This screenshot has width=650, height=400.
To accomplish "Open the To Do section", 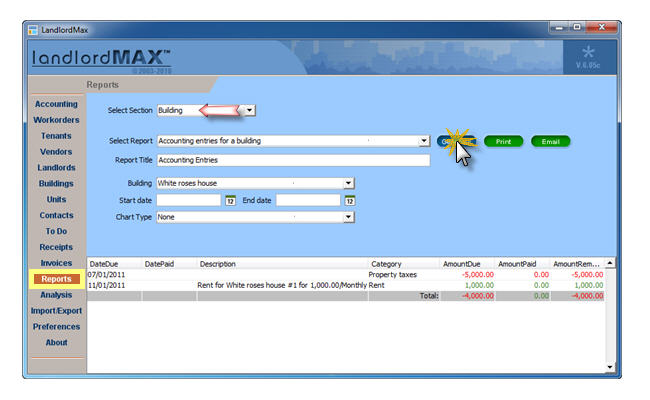I will [x=56, y=231].
